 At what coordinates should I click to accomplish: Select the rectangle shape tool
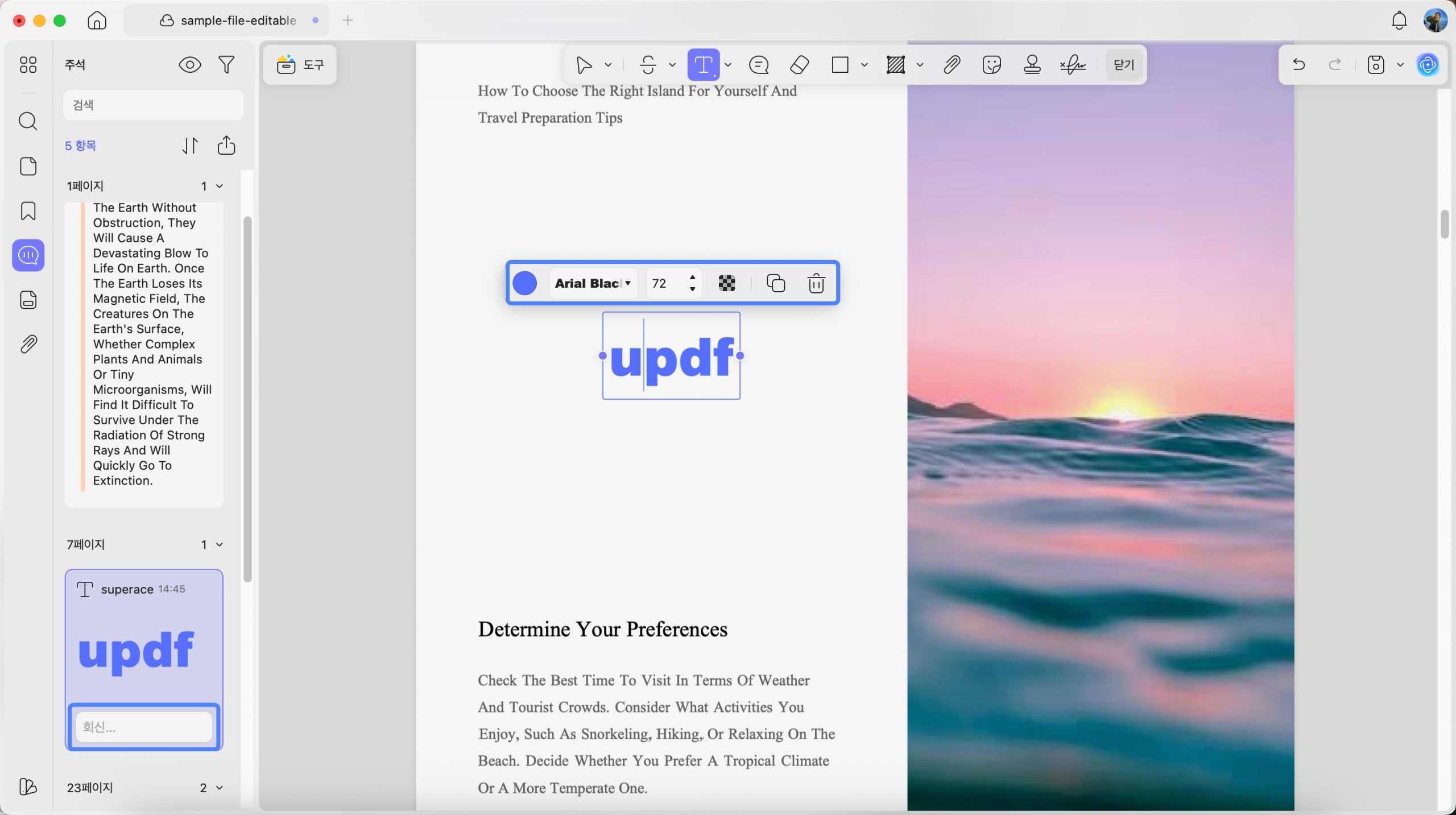(x=840, y=65)
